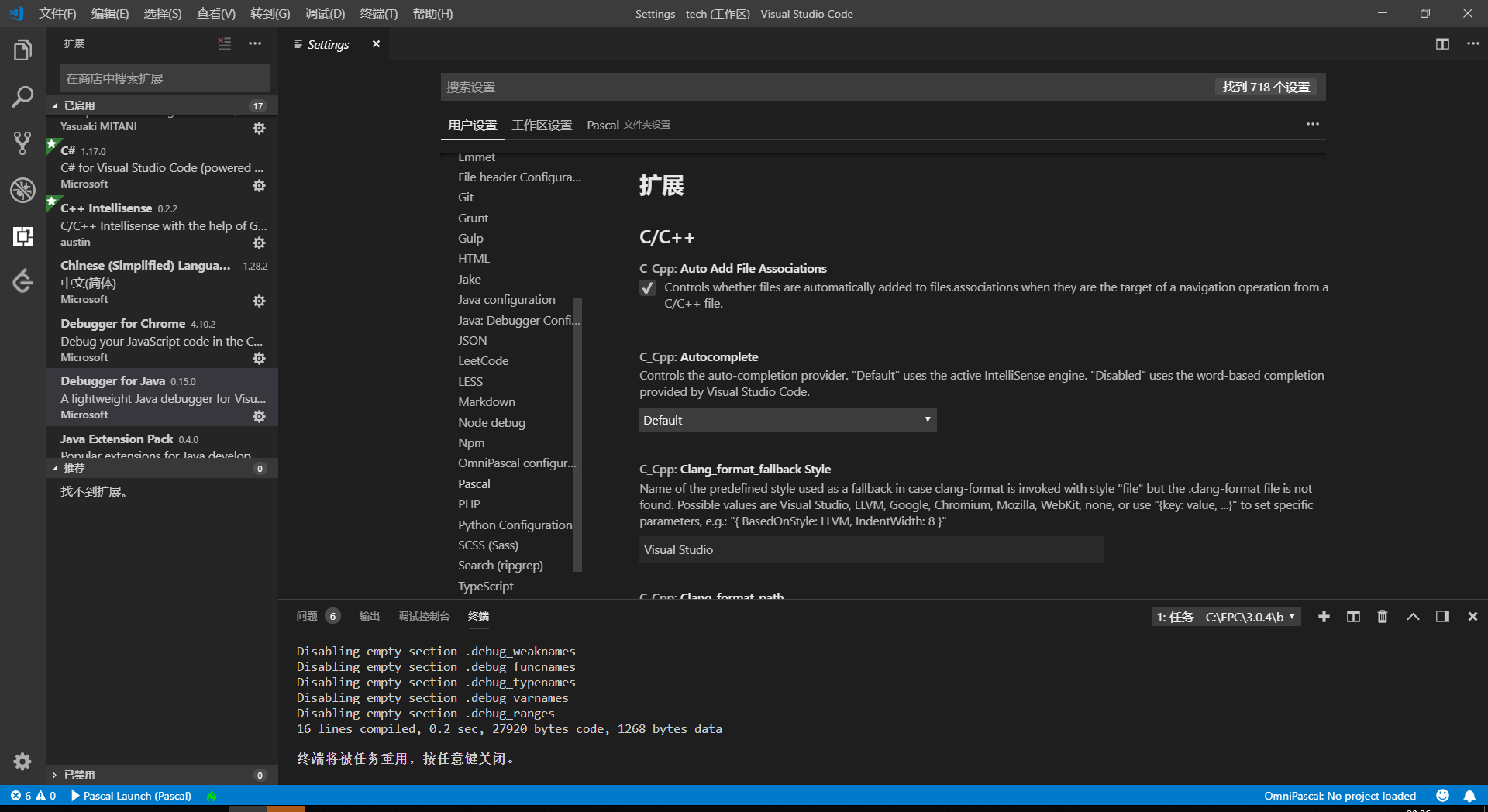This screenshot has height=812, width=1488.
Task: Split the Settings editor
Action: tap(1441, 44)
